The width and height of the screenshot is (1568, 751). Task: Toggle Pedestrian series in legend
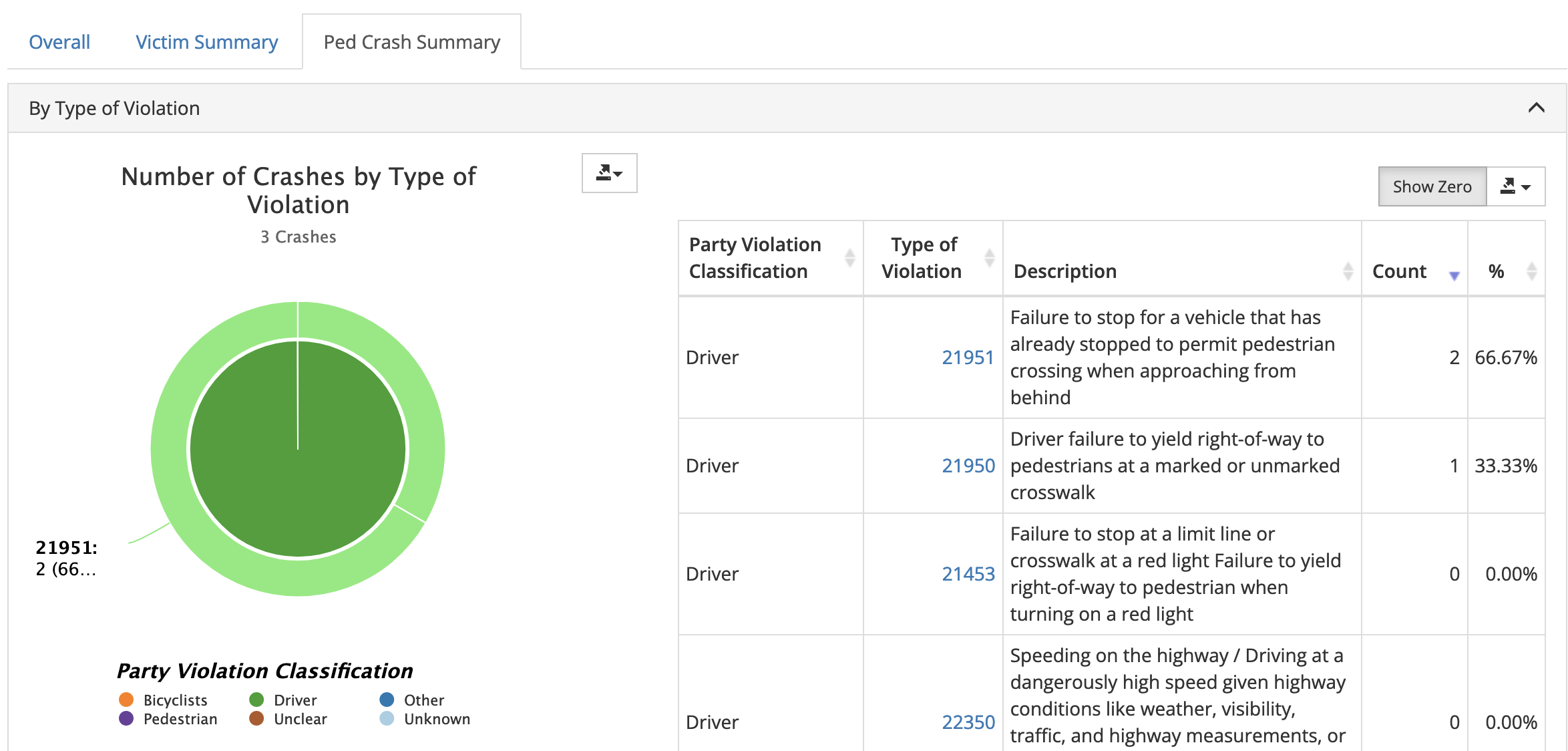point(180,719)
